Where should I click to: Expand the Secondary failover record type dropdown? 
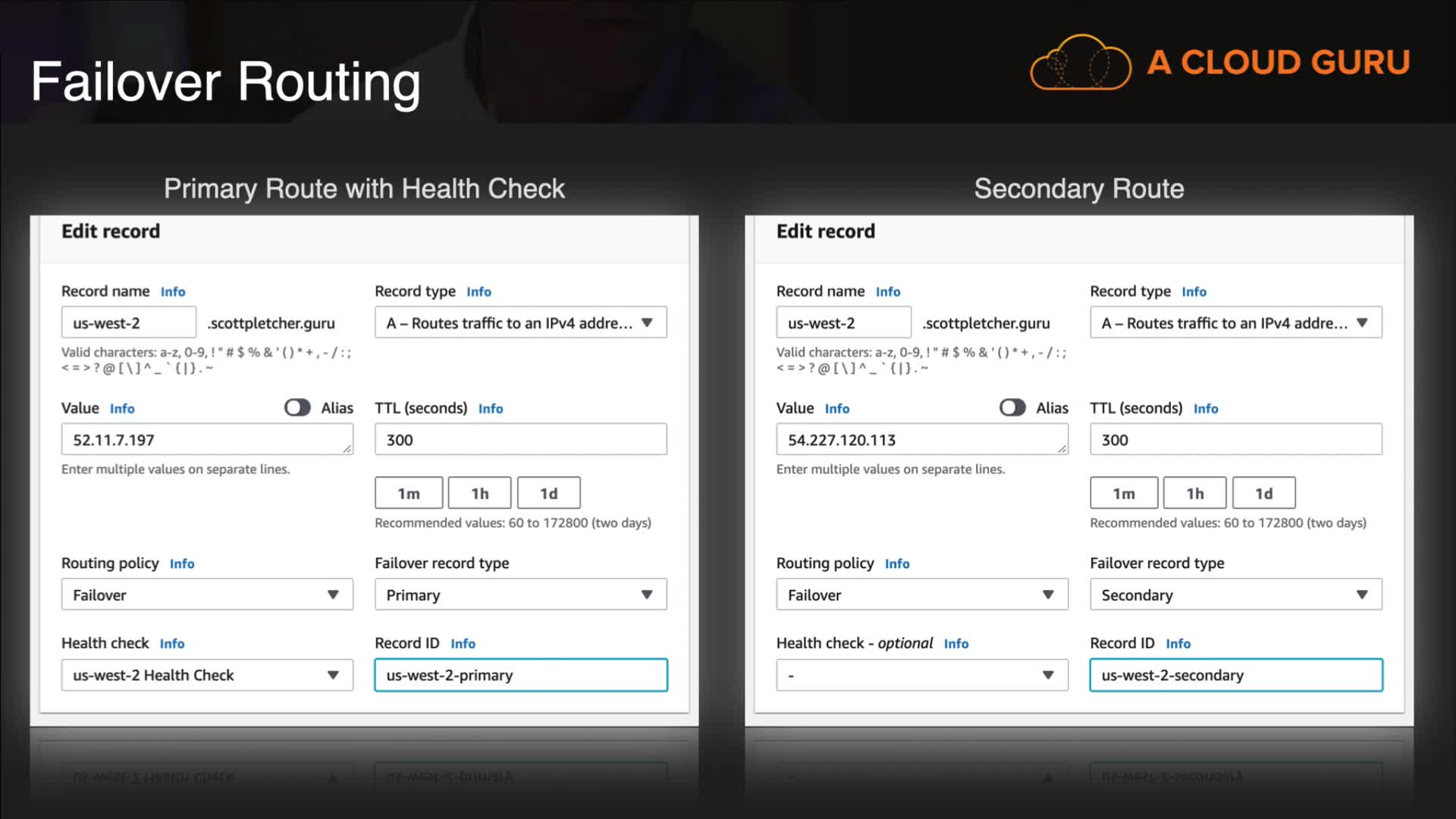(x=1235, y=595)
